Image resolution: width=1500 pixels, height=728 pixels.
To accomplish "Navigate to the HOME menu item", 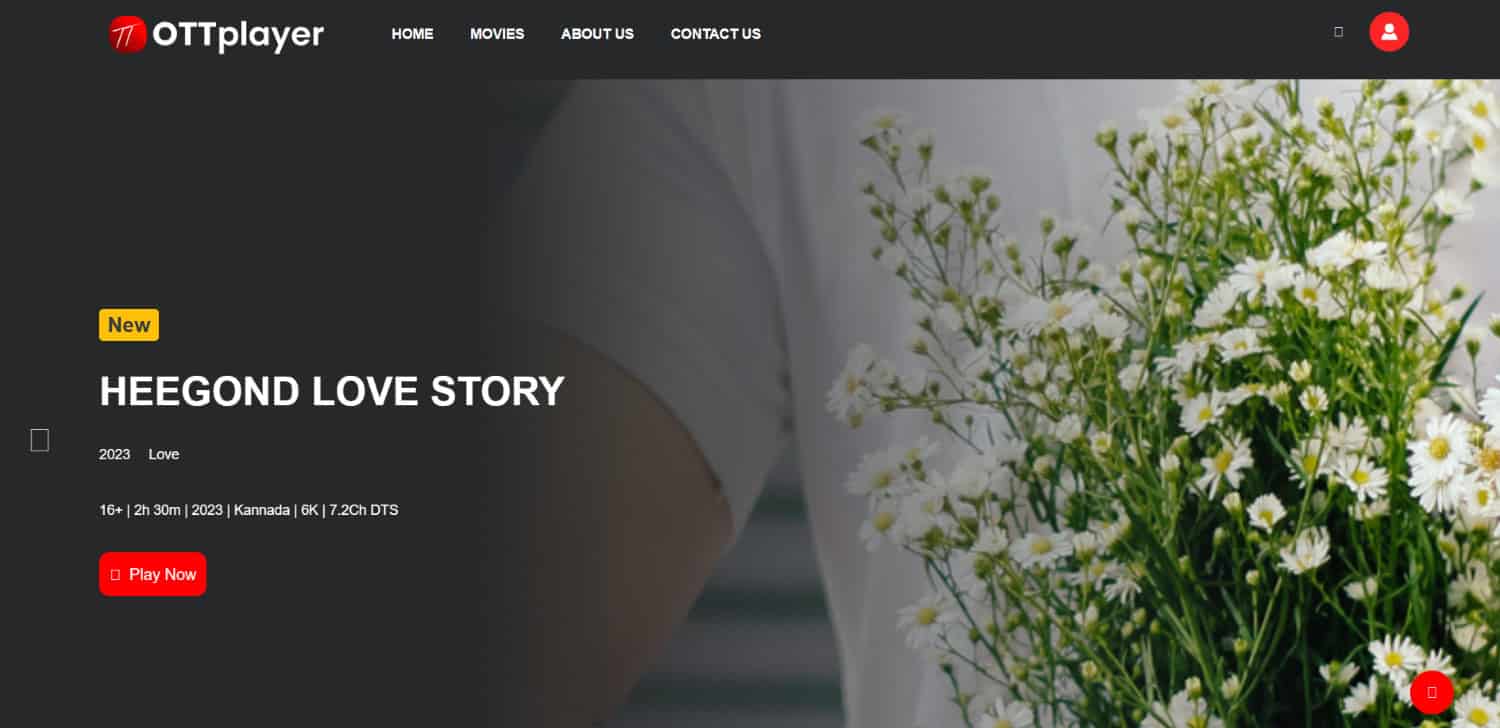I will click(412, 34).
